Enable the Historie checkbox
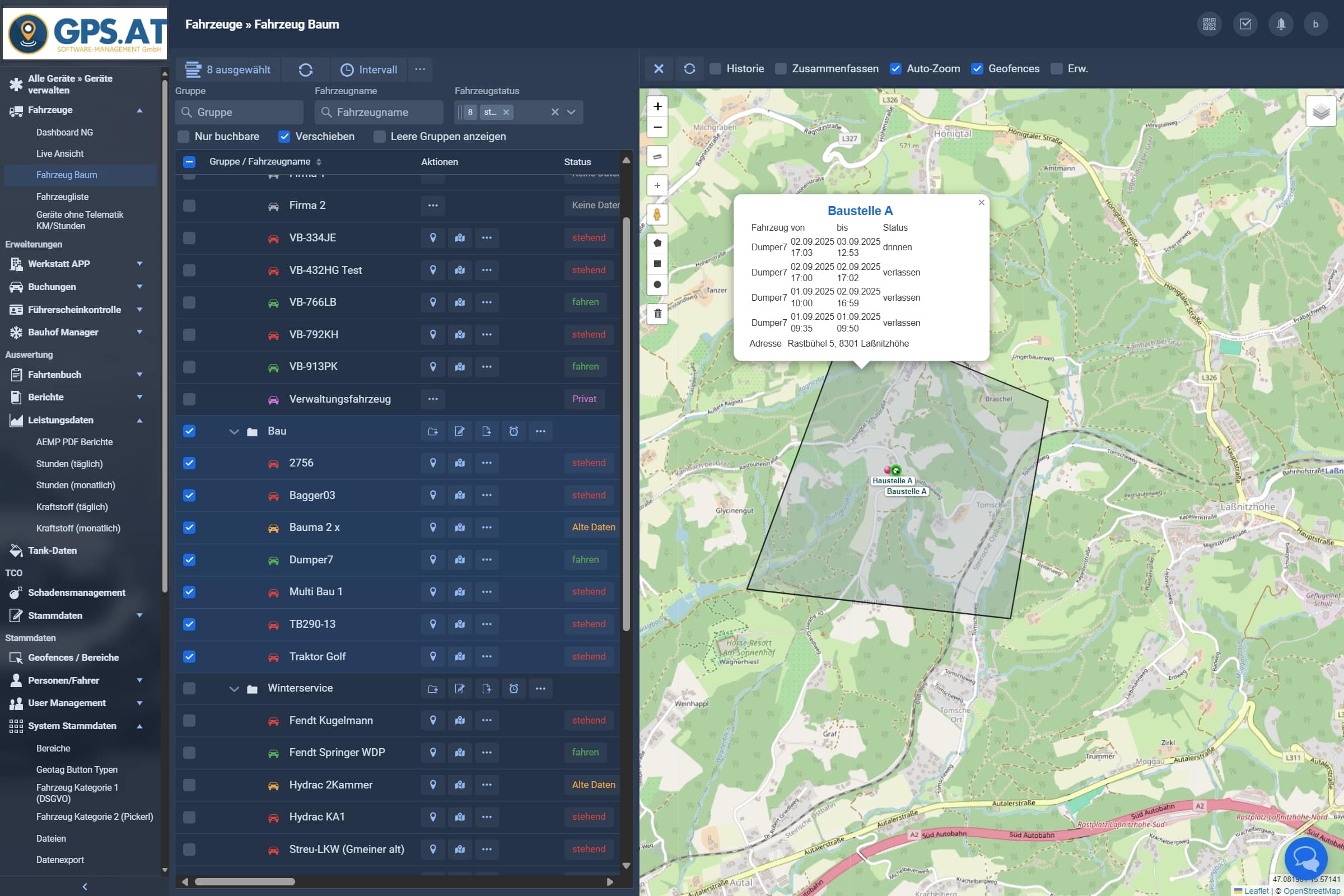Screen dimensions: 1344x896 (715, 68)
